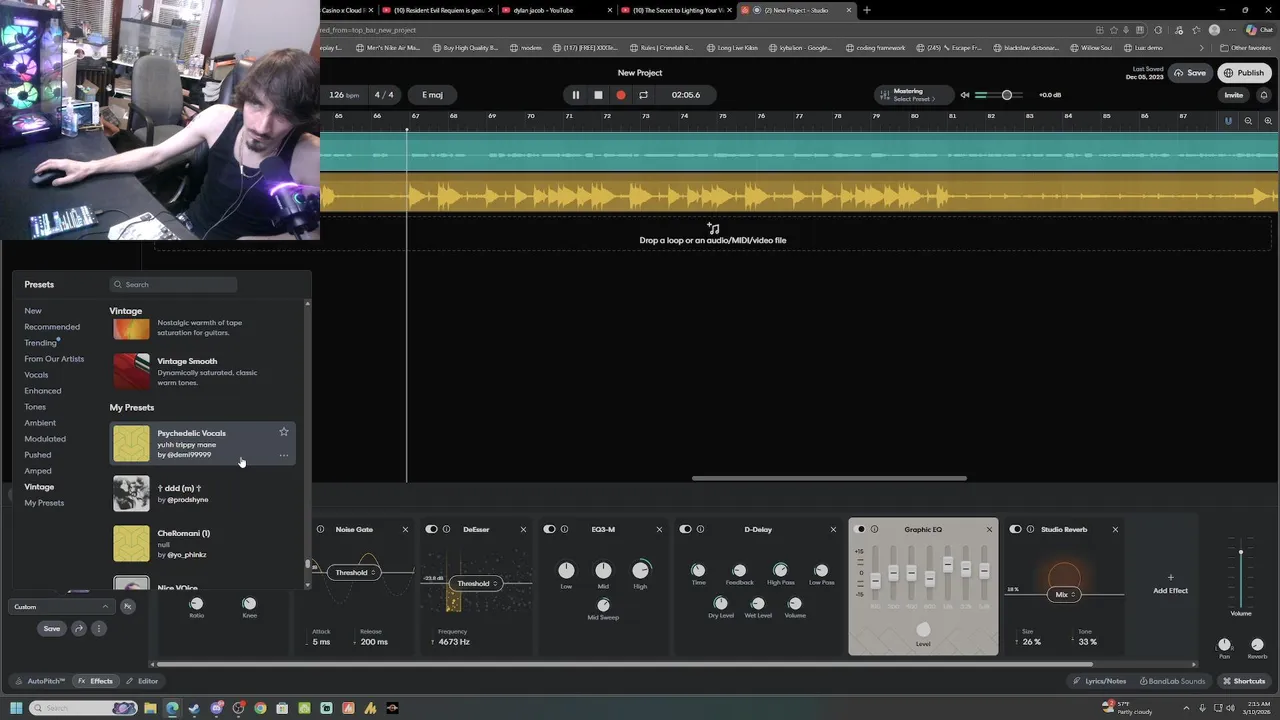
Task: Select the Recommended preset category
Action: point(52,327)
